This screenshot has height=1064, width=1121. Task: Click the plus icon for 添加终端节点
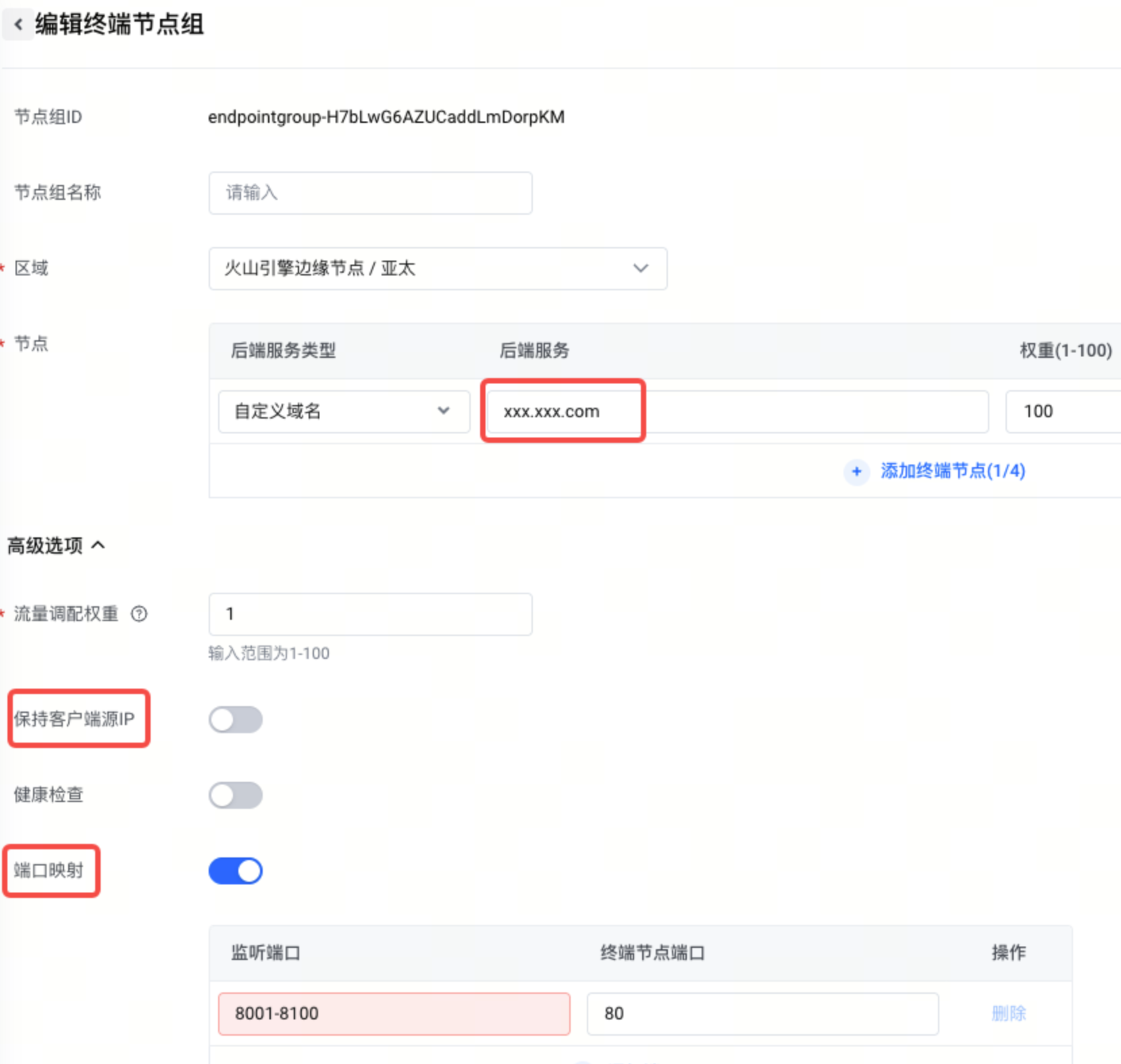856,471
